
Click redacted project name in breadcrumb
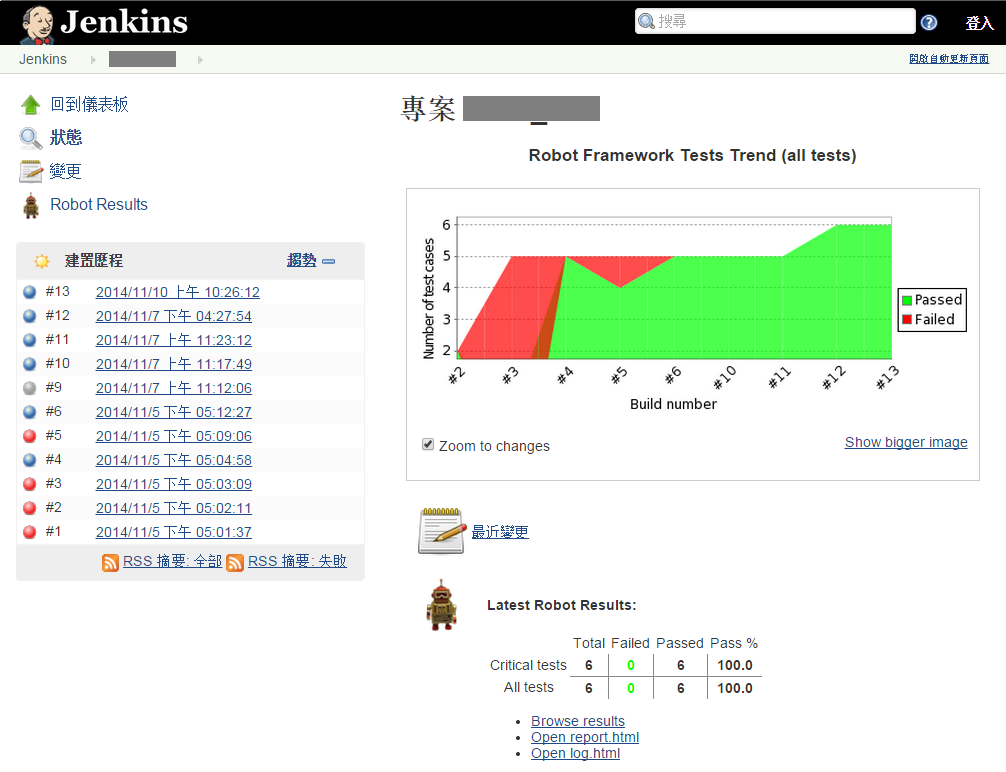click(142, 59)
